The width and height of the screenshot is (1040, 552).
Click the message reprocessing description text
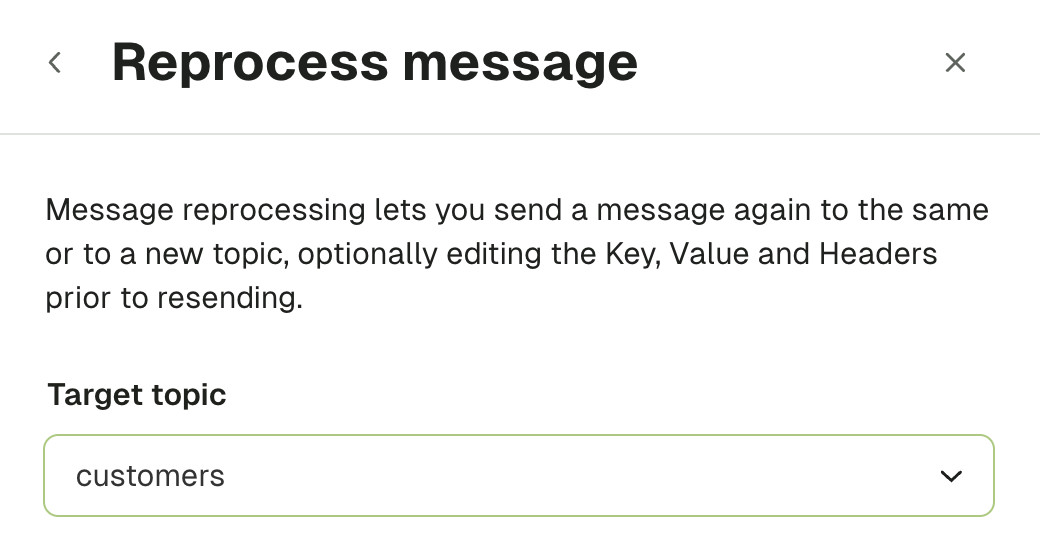click(517, 253)
